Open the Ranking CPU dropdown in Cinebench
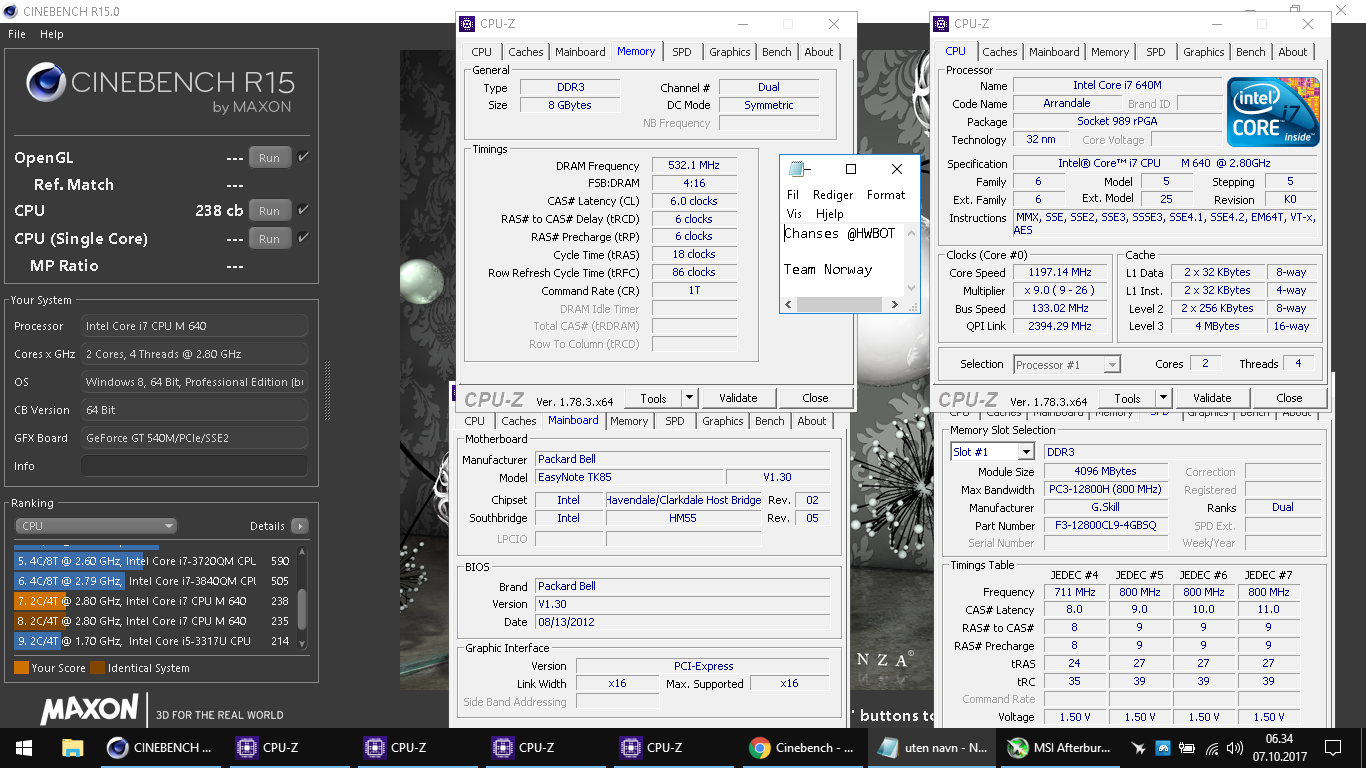 [x=96, y=526]
